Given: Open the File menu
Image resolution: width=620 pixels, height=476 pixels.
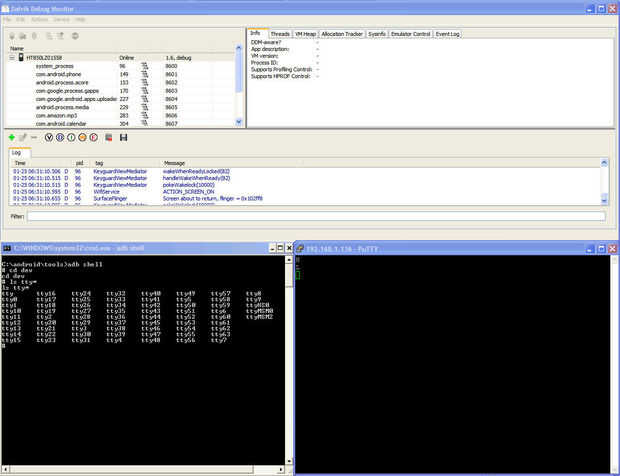Looking at the screenshot, I should coord(7,19).
